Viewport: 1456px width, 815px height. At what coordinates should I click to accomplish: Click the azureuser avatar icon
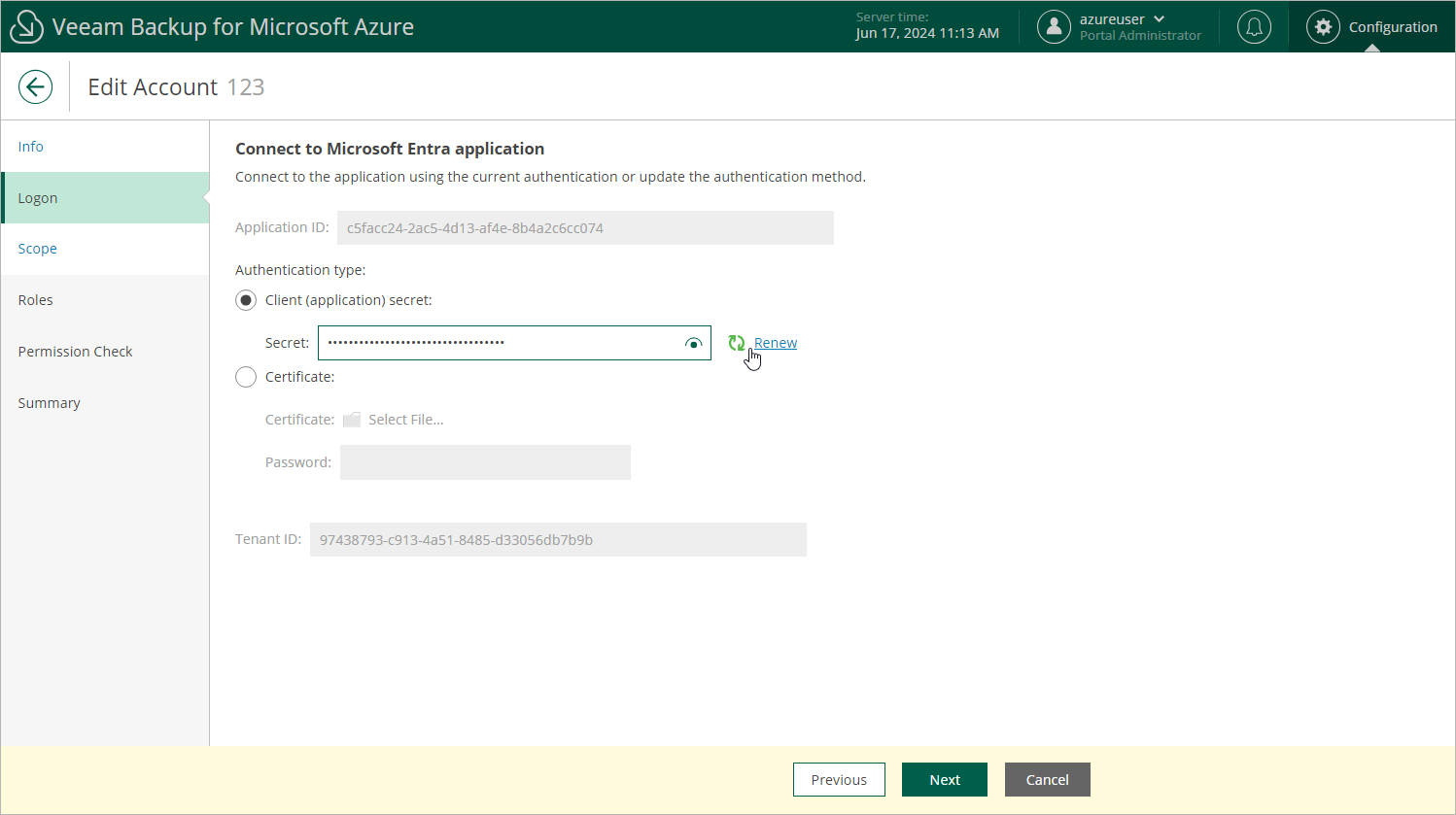1054,27
